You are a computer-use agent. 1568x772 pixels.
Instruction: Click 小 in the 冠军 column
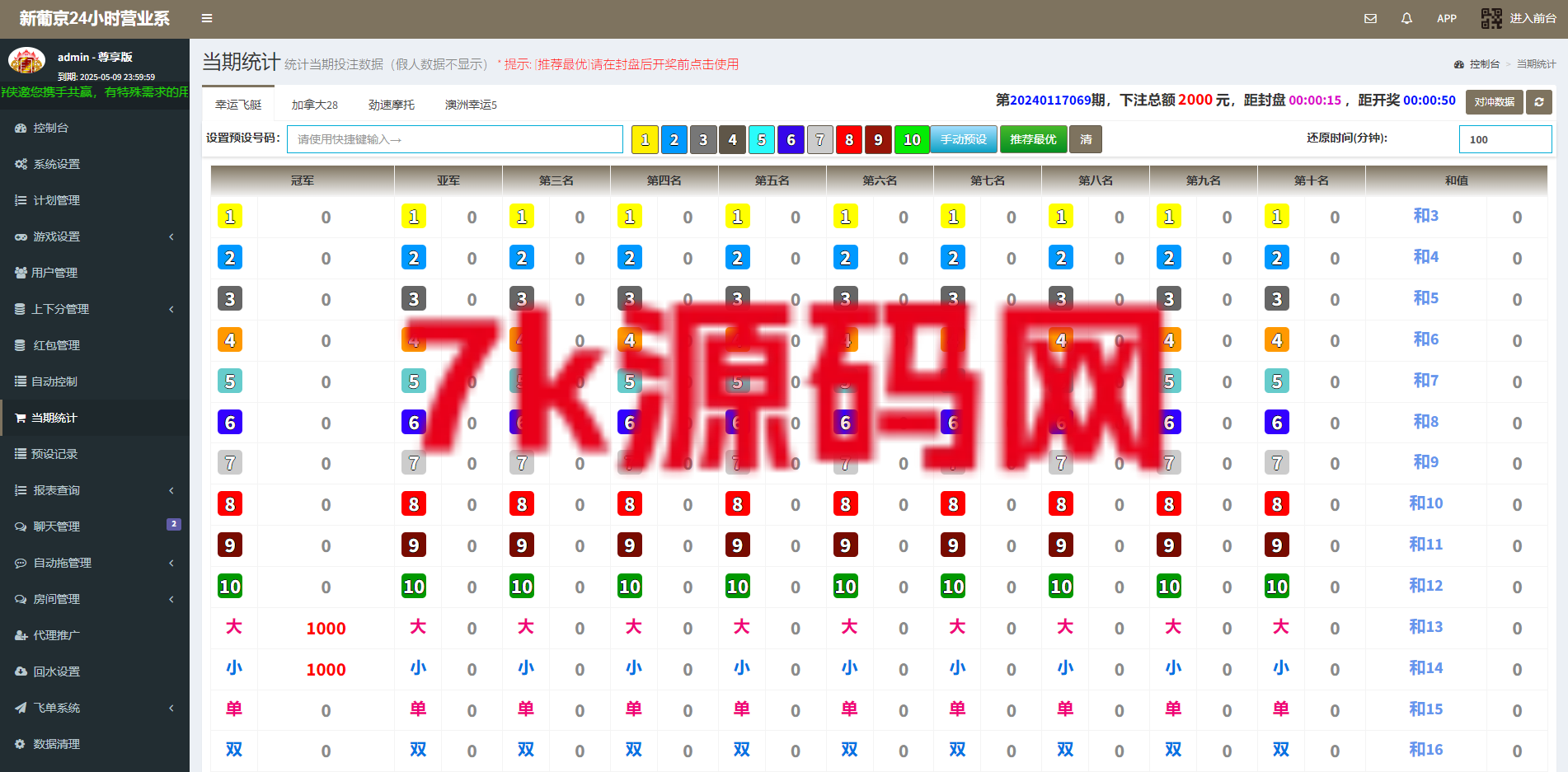click(x=234, y=668)
